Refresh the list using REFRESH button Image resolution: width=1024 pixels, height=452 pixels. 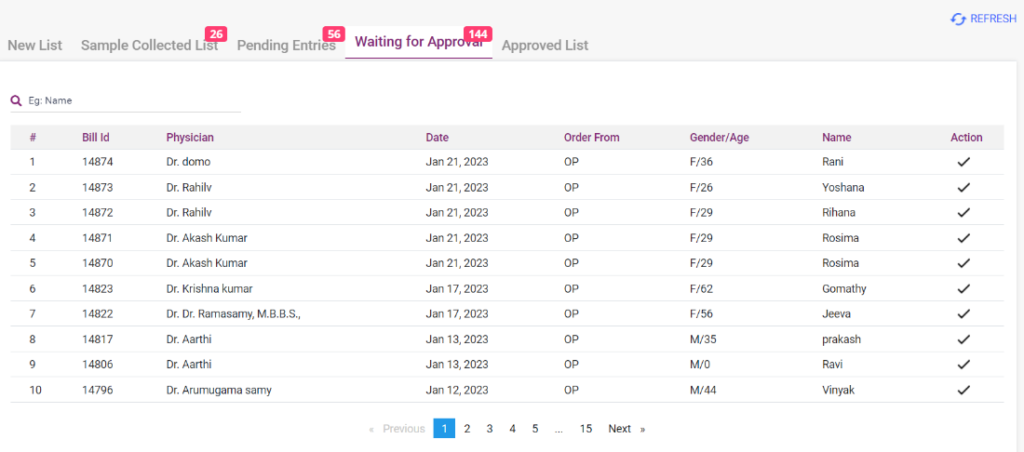(x=983, y=19)
